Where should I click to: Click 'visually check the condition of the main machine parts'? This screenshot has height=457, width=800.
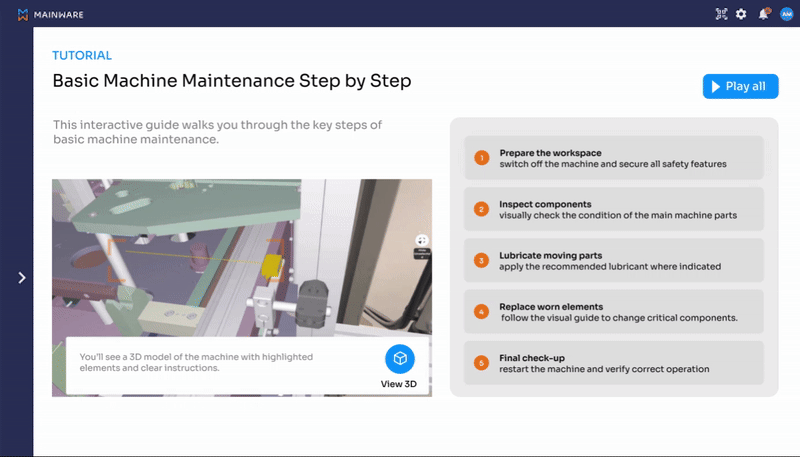tap(618, 215)
